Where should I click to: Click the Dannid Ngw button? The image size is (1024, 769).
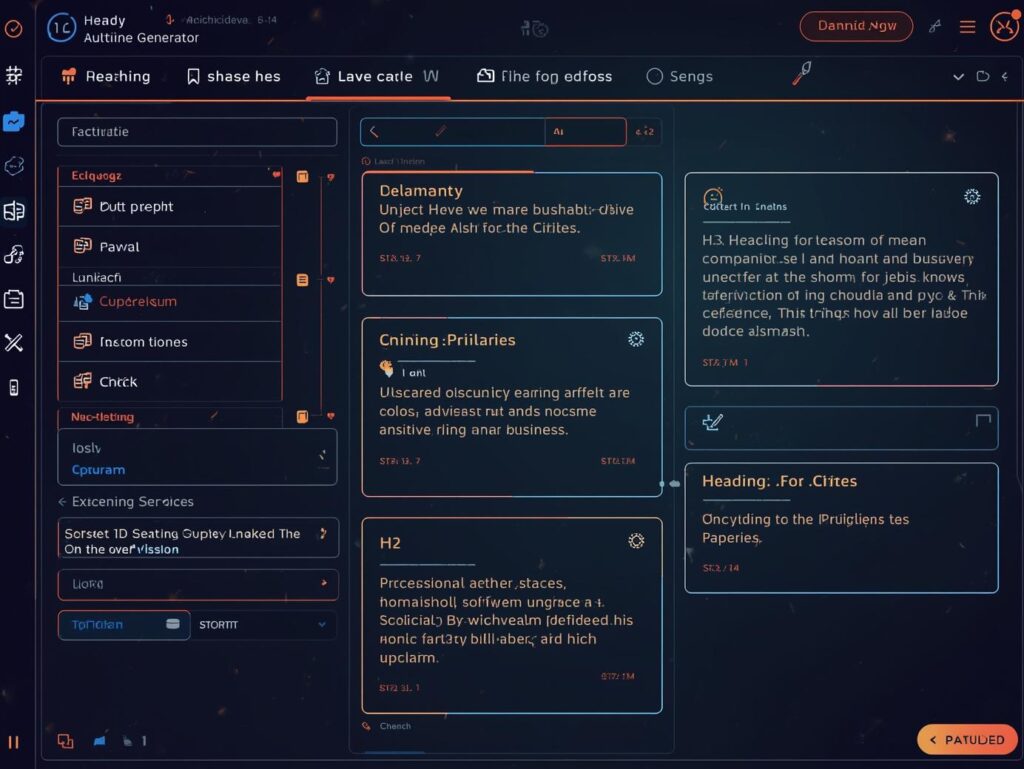(x=856, y=26)
